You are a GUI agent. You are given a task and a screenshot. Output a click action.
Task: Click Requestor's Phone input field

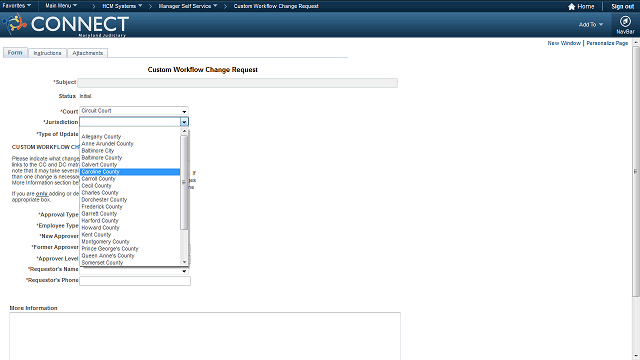click(135, 281)
